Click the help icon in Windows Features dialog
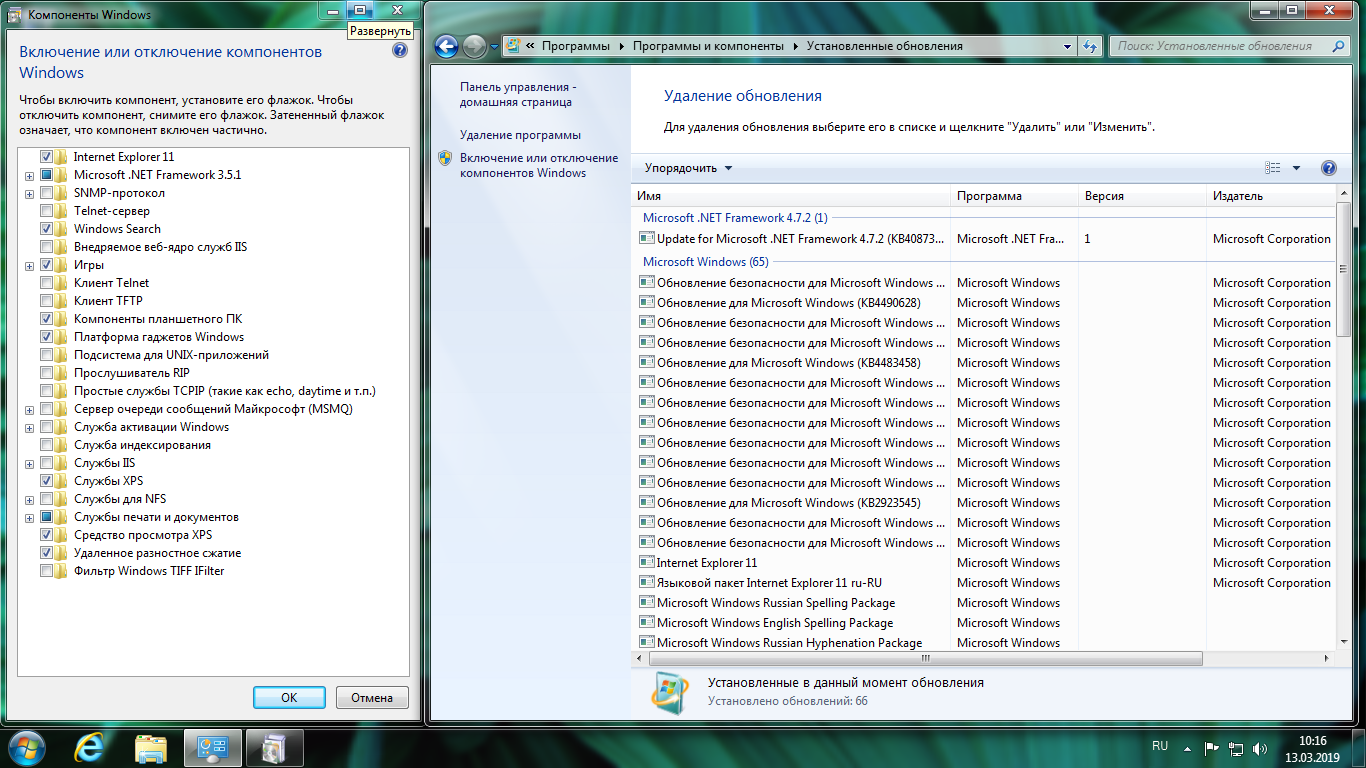The image size is (1366, 768). [x=399, y=50]
